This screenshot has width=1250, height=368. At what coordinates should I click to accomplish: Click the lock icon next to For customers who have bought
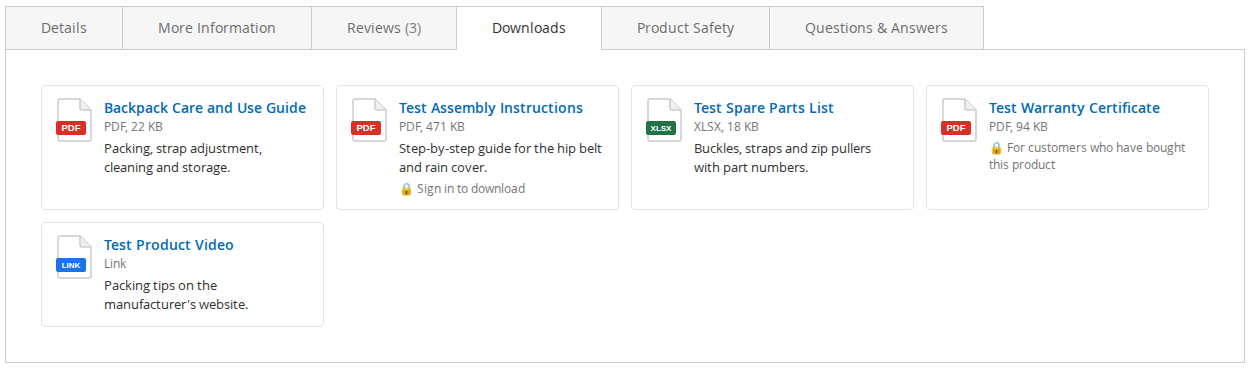996,147
